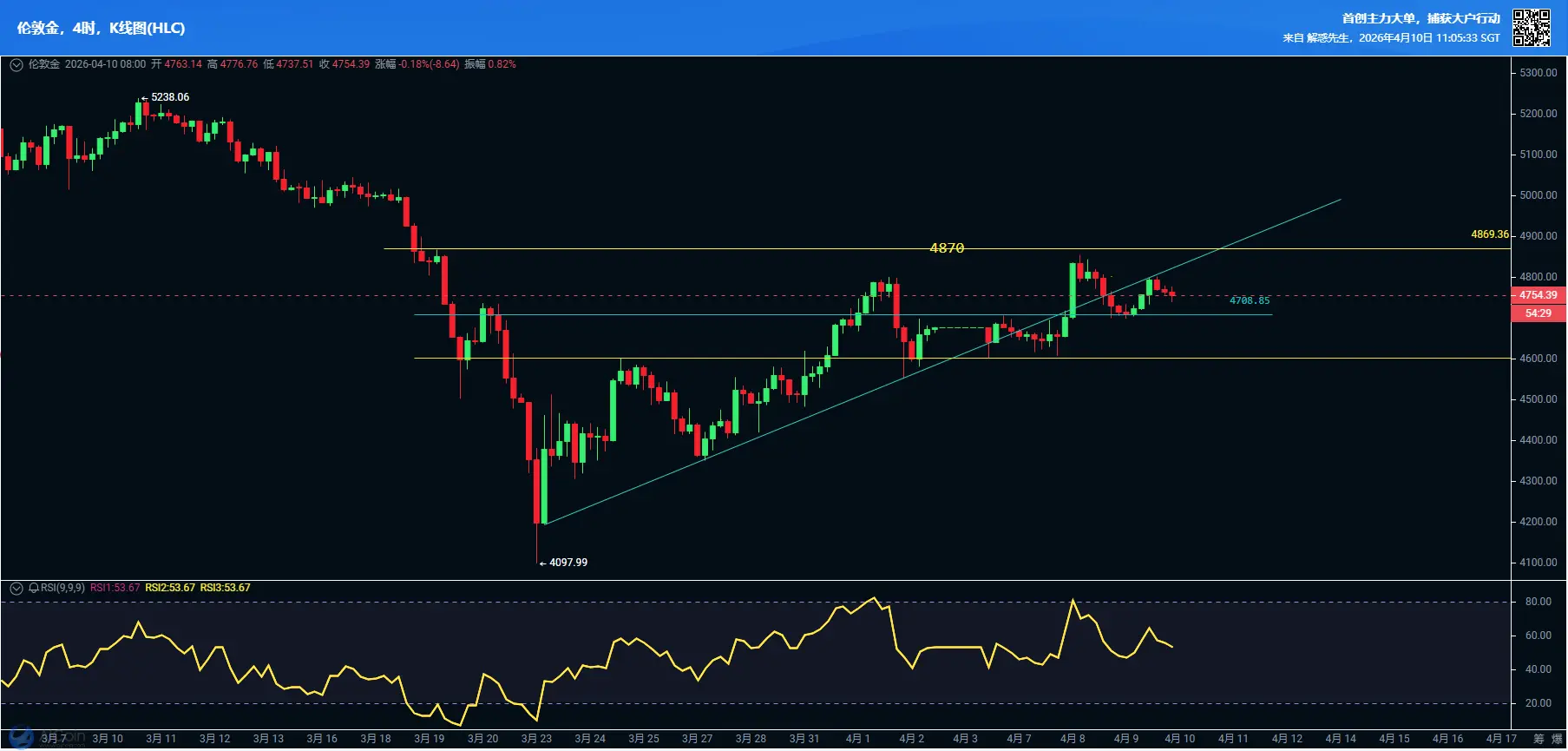The height and width of the screenshot is (751, 1568).
Task: Click the 4600.00 price axis label
Action: [1538, 359]
